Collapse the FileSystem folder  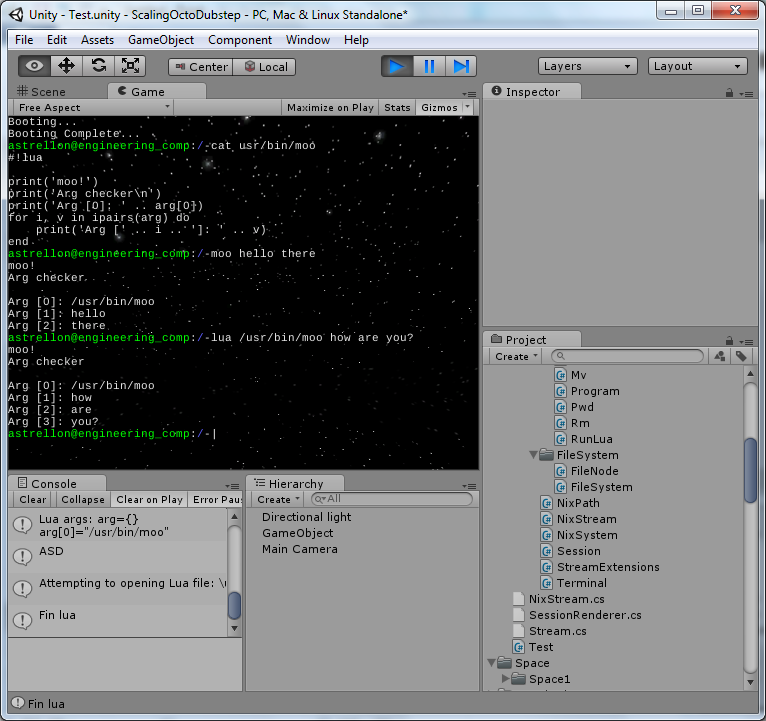pyautogui.click(x=533, y=455)
